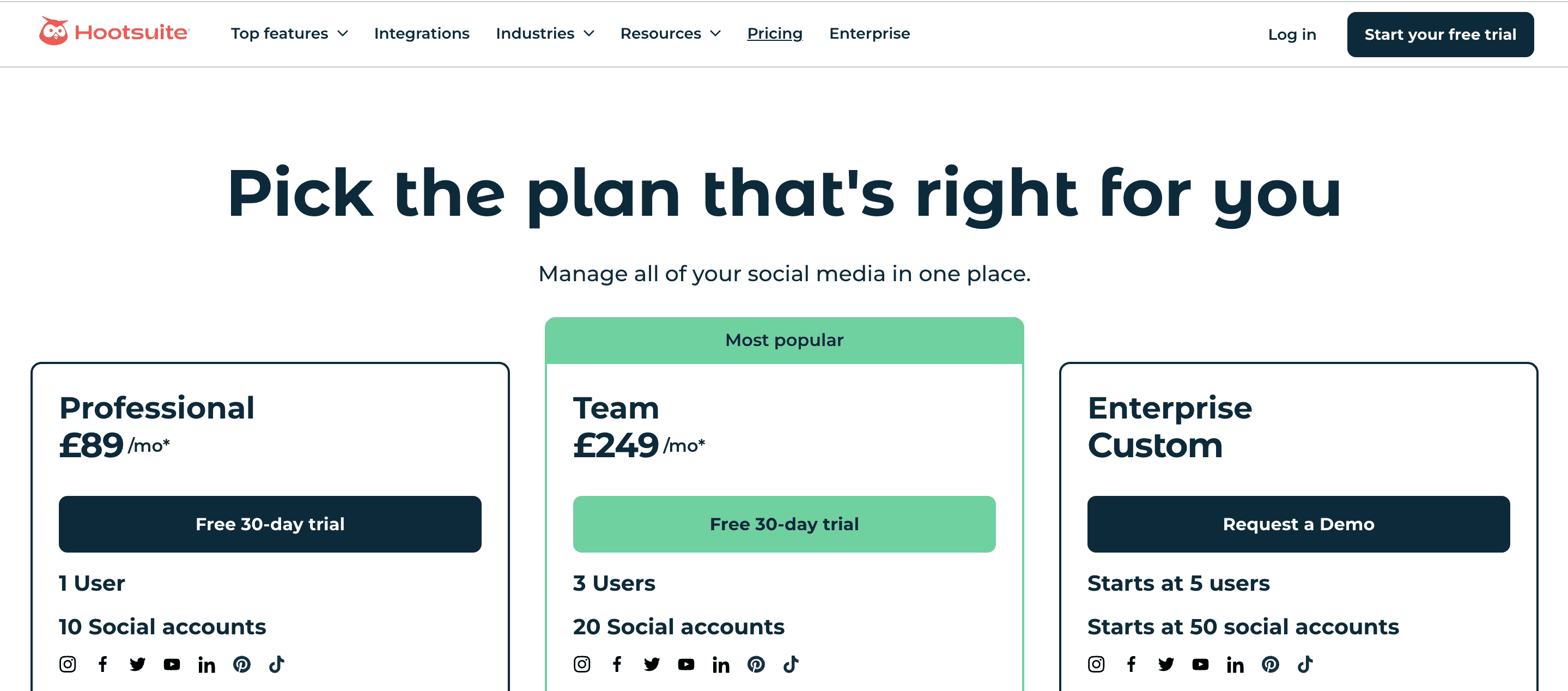The image size is (1568, 691).
Task: Start the Free 30-day trial for Professional
Action: point(270,524)
